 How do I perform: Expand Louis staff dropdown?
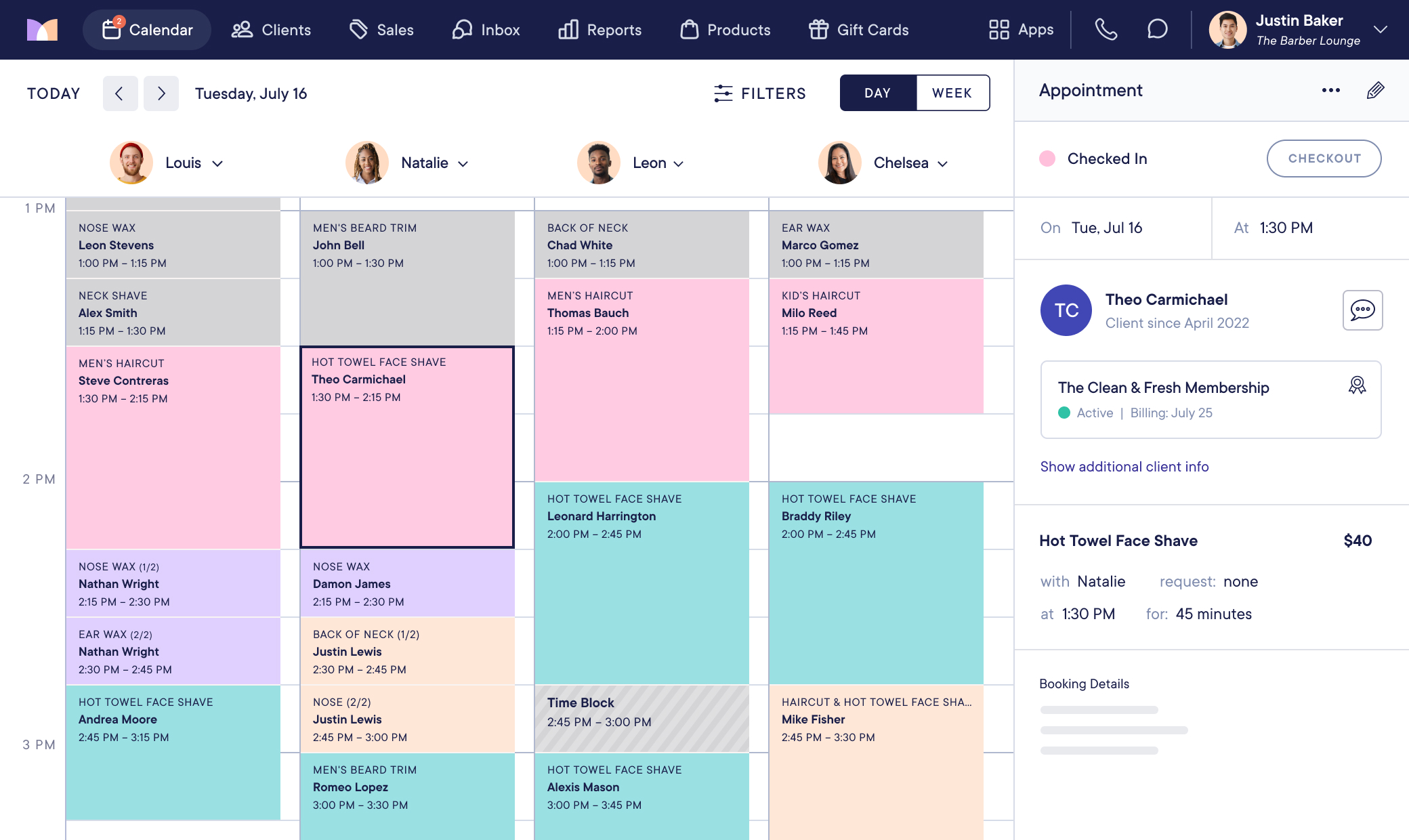point(217,163)
